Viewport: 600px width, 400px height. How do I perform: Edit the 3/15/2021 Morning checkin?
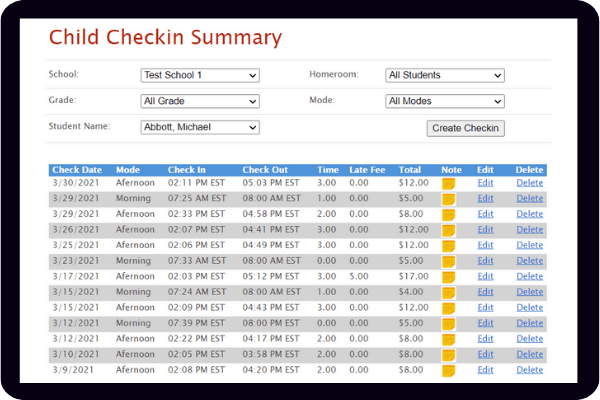[486, 292]
